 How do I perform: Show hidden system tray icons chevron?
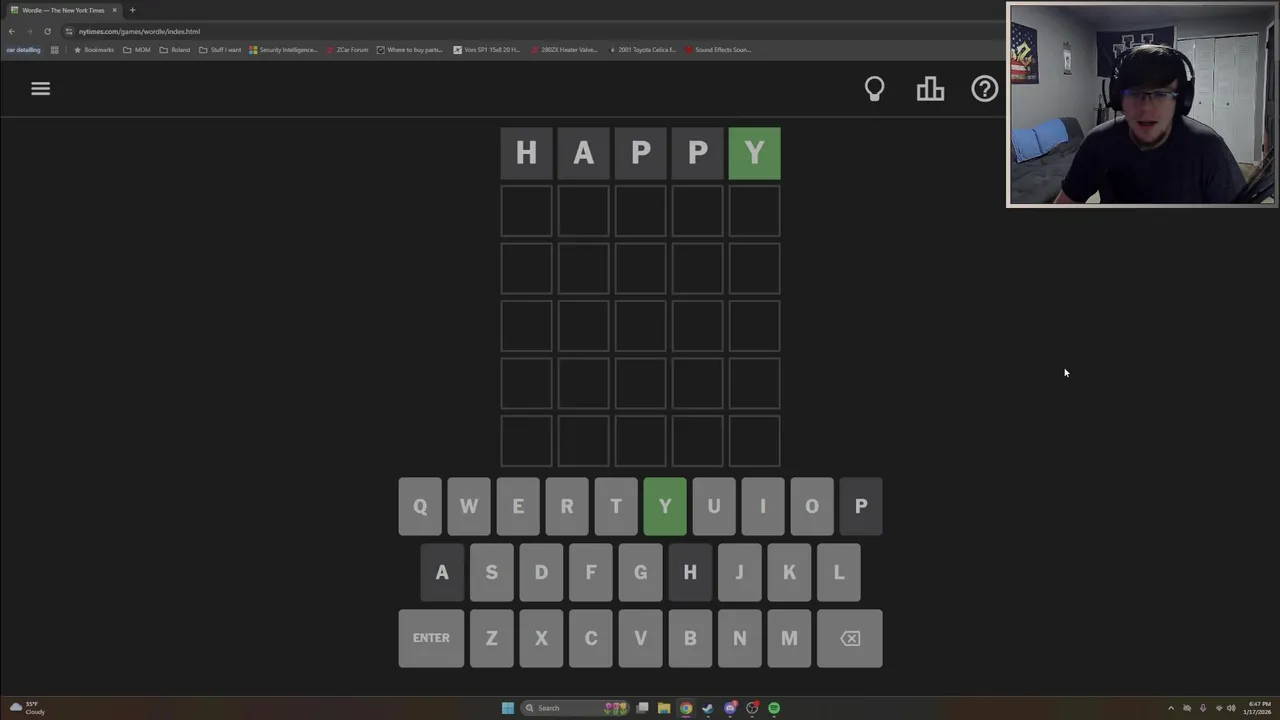click(1171, 708)
